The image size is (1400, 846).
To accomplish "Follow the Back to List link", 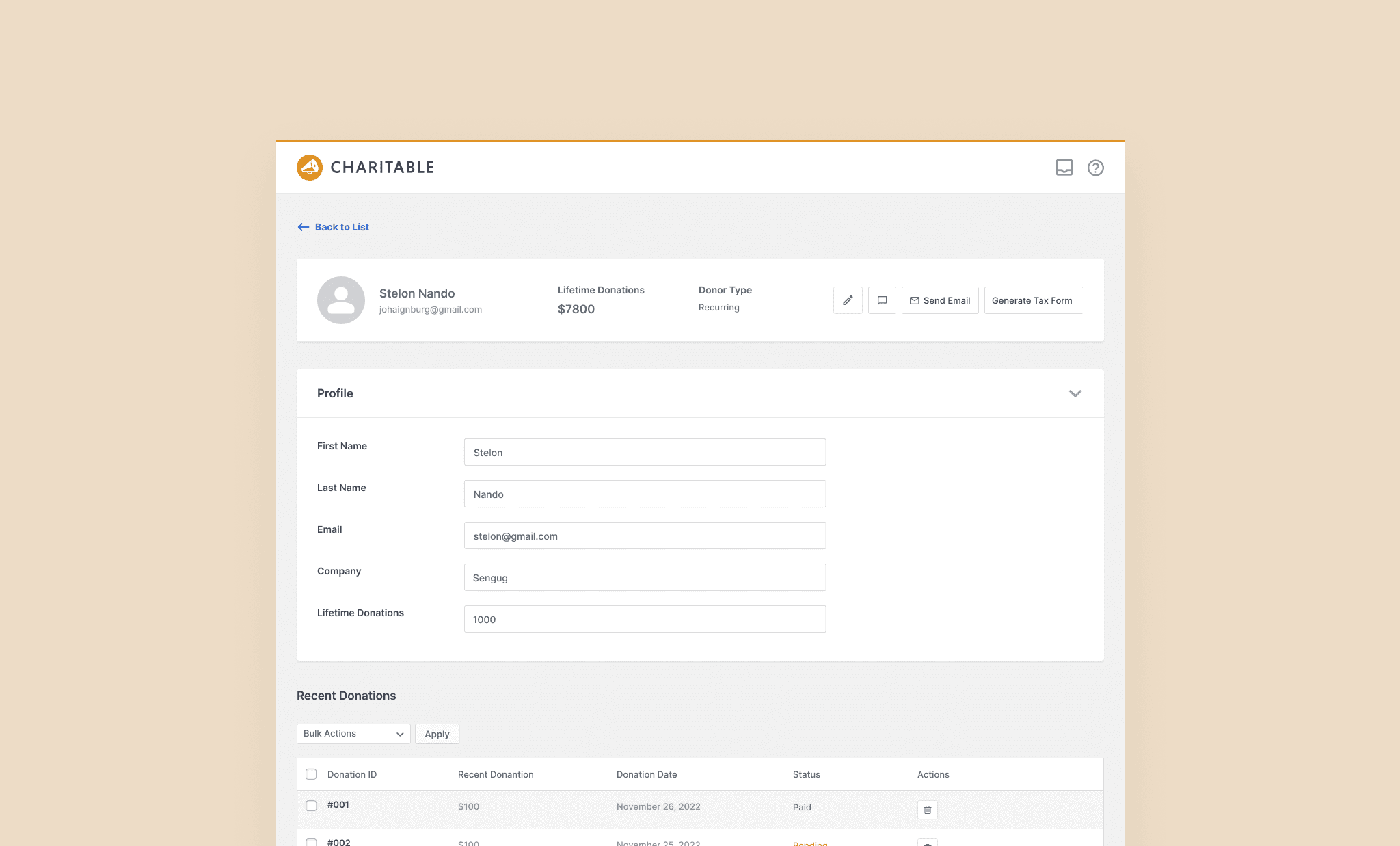I will [342, 227].
